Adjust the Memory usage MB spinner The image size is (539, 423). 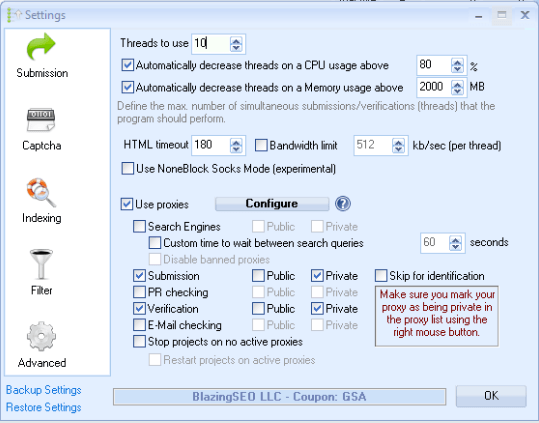[x=457, y=88]
